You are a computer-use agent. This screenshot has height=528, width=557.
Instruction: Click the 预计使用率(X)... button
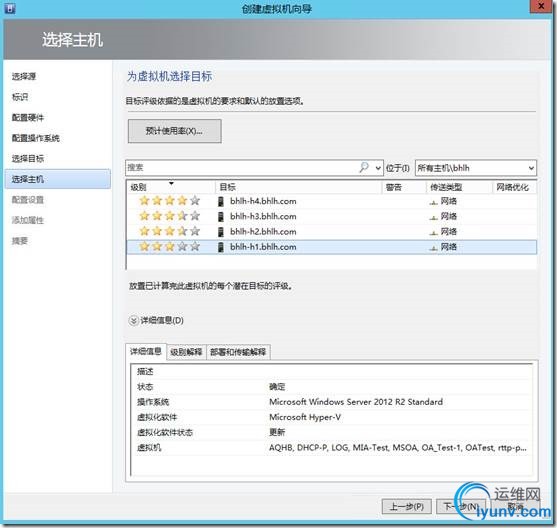click(174, 131)
